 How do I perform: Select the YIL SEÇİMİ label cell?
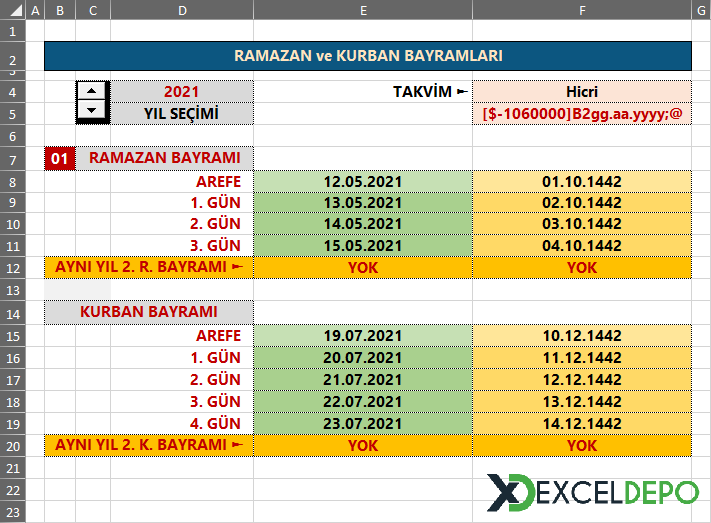coord(181,113)
